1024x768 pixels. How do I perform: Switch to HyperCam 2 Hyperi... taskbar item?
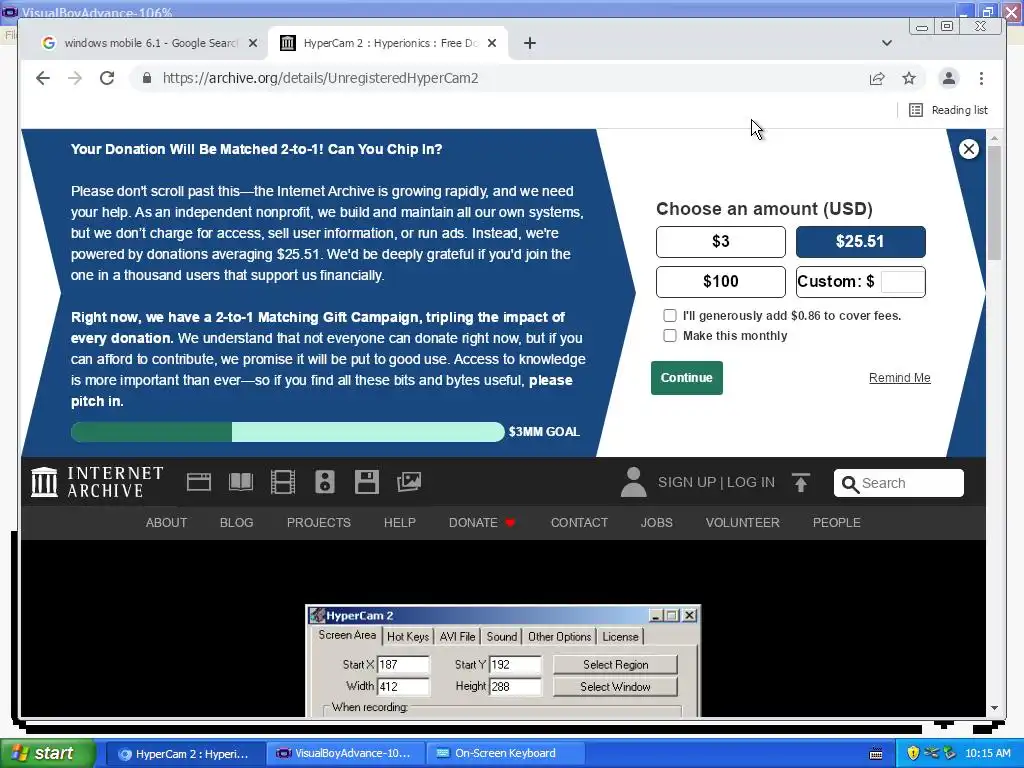coord(185,754)
